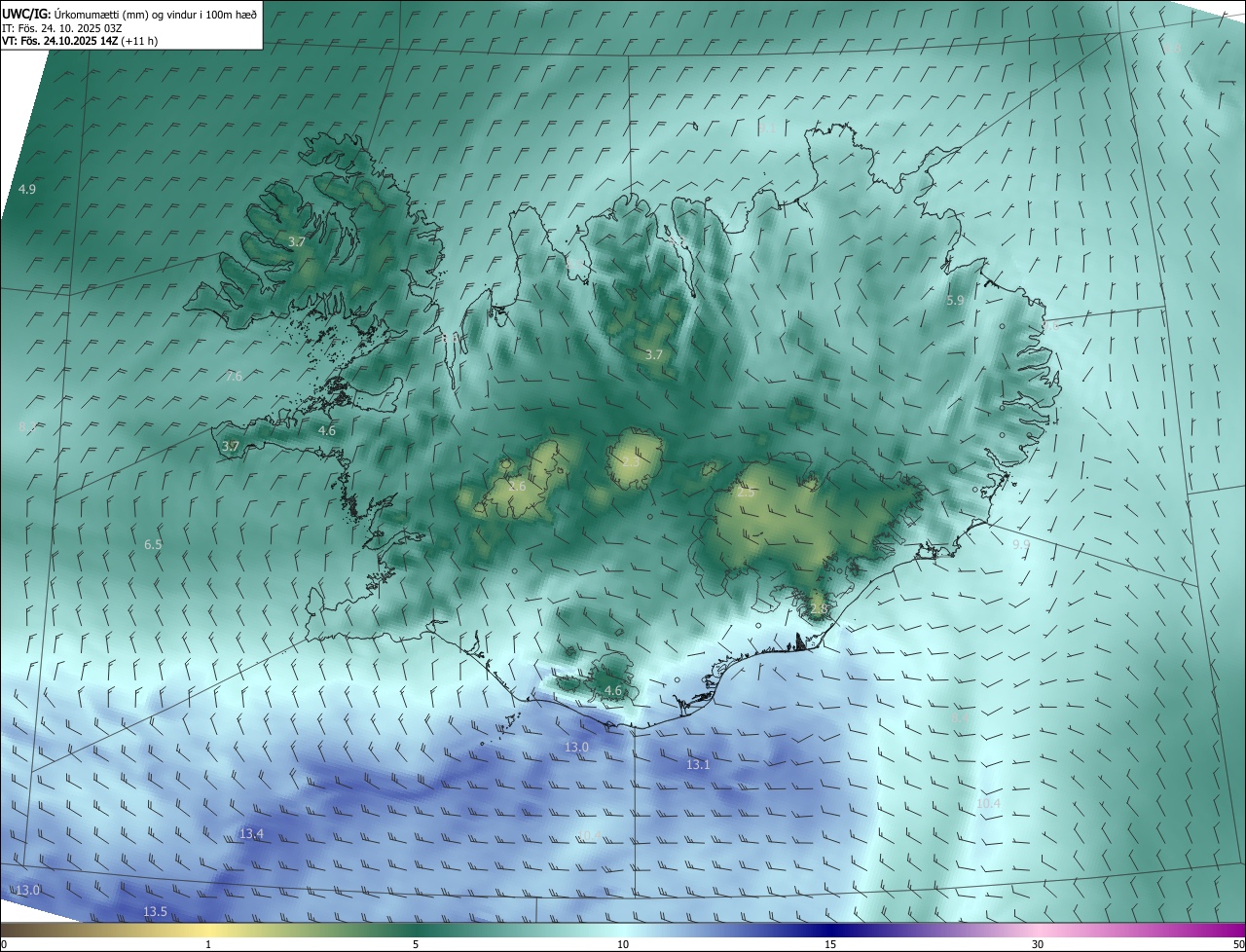
Task: Click the 4.9 value label on the map
Action: (27, 189)
